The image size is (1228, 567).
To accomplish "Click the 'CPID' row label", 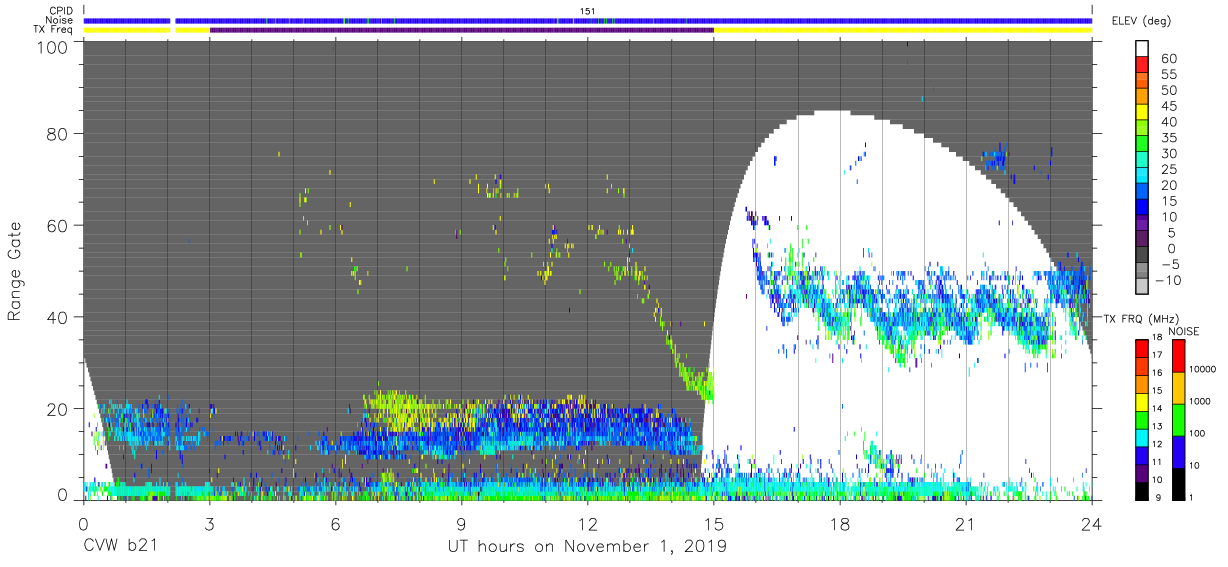I will tap(61, 11).
